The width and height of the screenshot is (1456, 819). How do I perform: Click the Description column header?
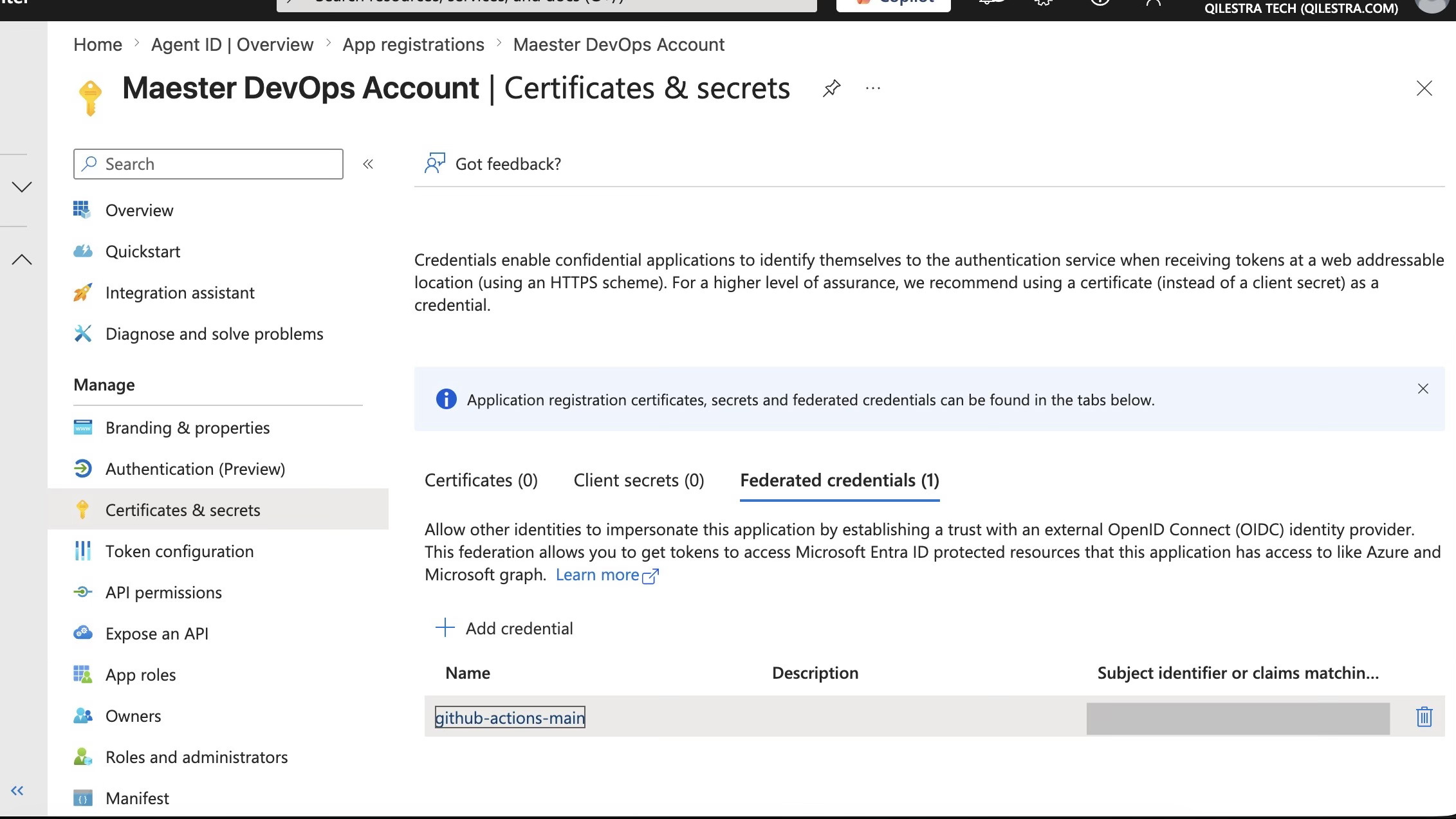click(815, 673)
